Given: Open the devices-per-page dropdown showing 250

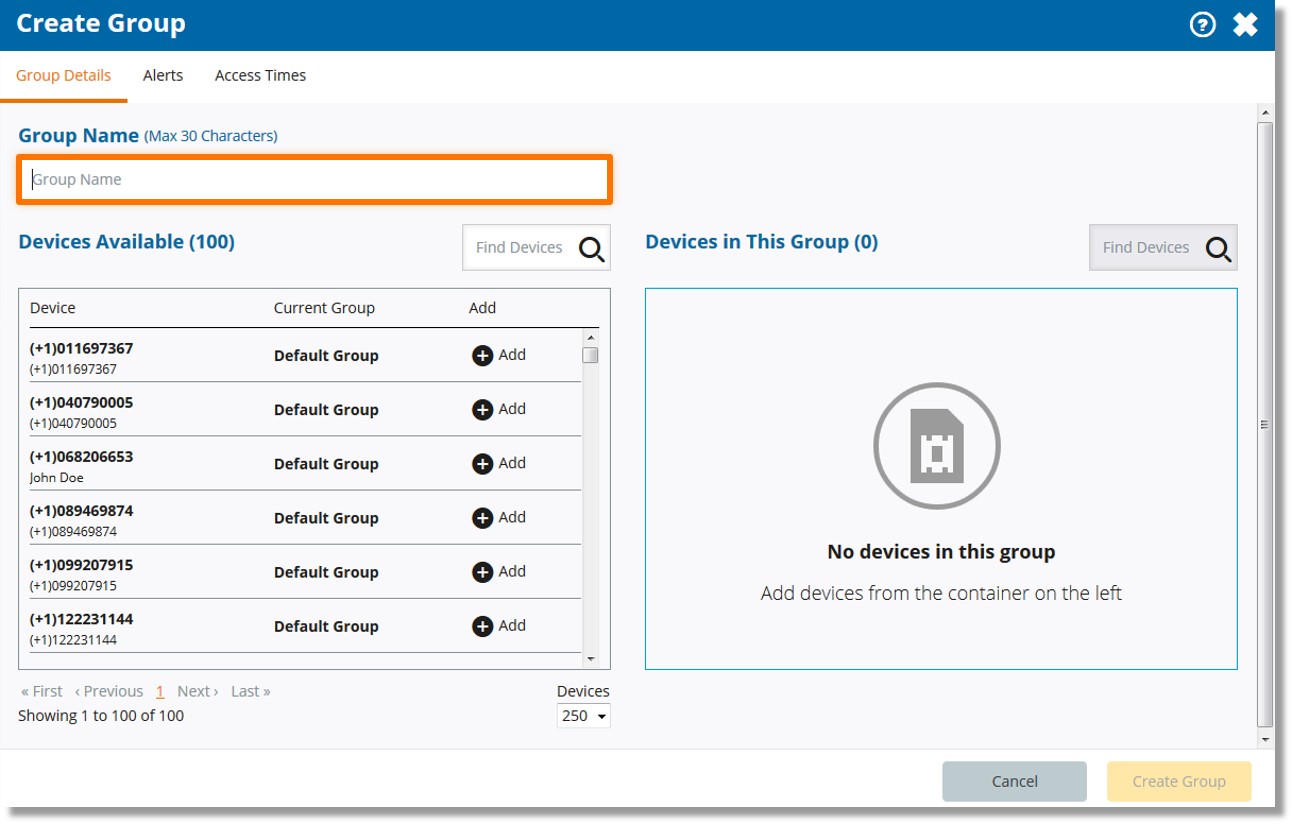Looking at the screenshot, I should coord(584,715).
